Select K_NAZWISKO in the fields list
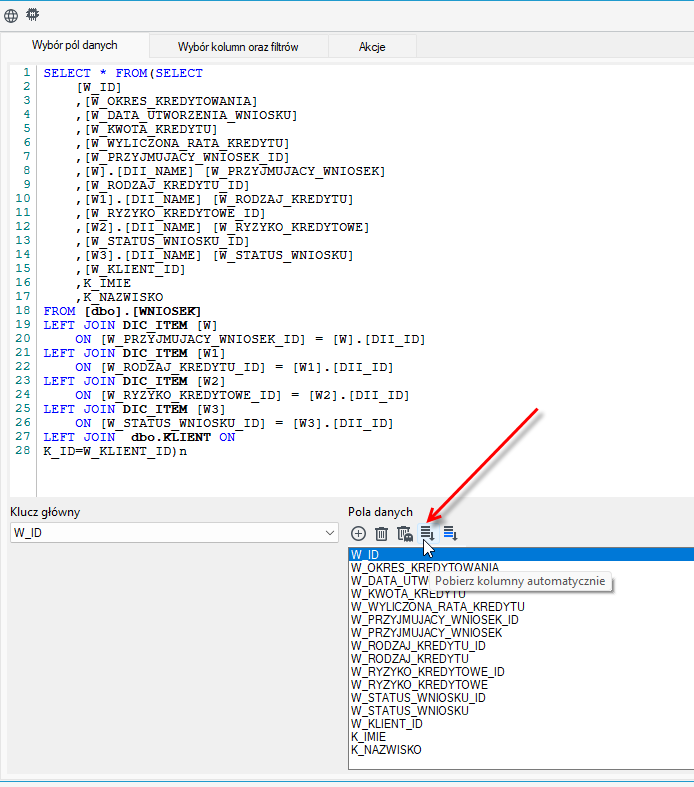Screen dimensions: 694x787 (x=521, y=750)
